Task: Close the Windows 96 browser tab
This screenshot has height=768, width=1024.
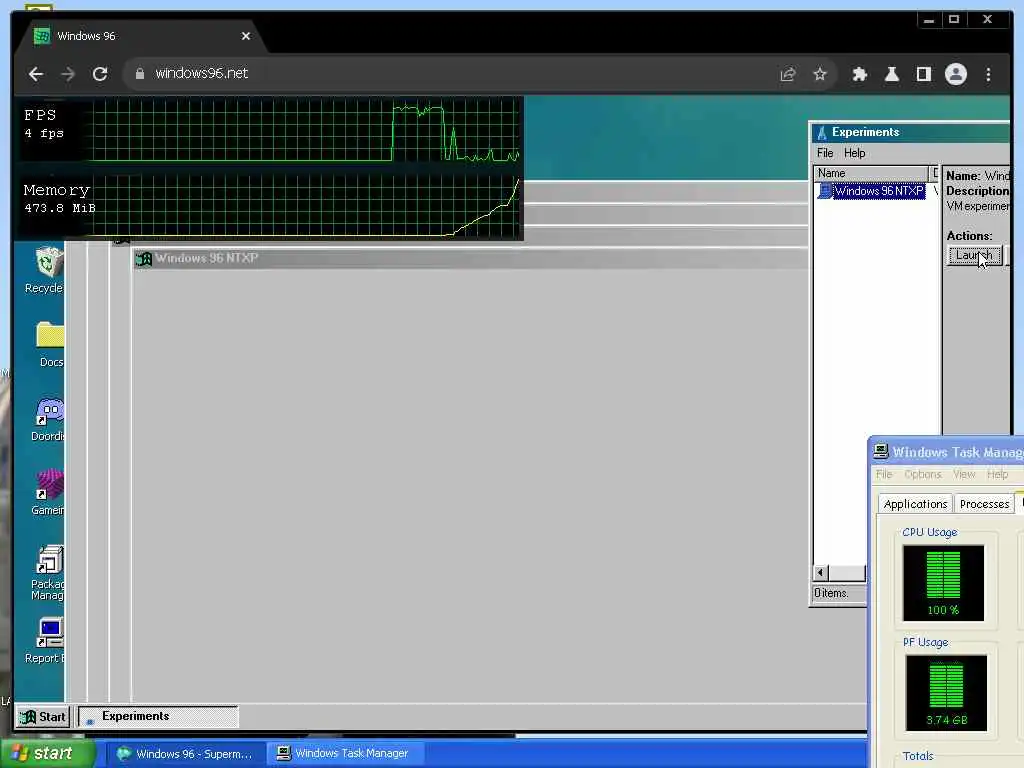Action: pyautogui.click(x=246, y=36)
